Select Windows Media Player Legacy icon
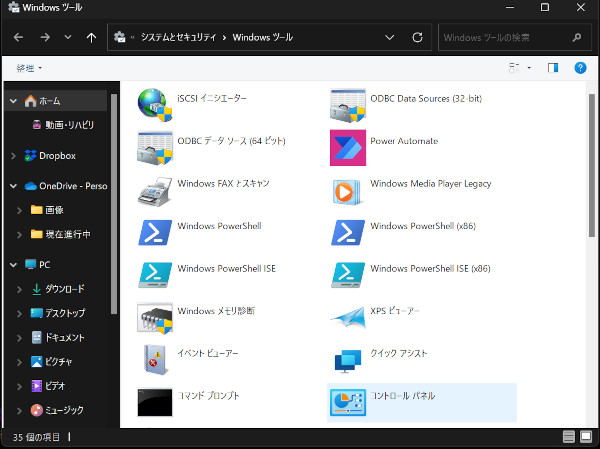 [x=347, y=191]
